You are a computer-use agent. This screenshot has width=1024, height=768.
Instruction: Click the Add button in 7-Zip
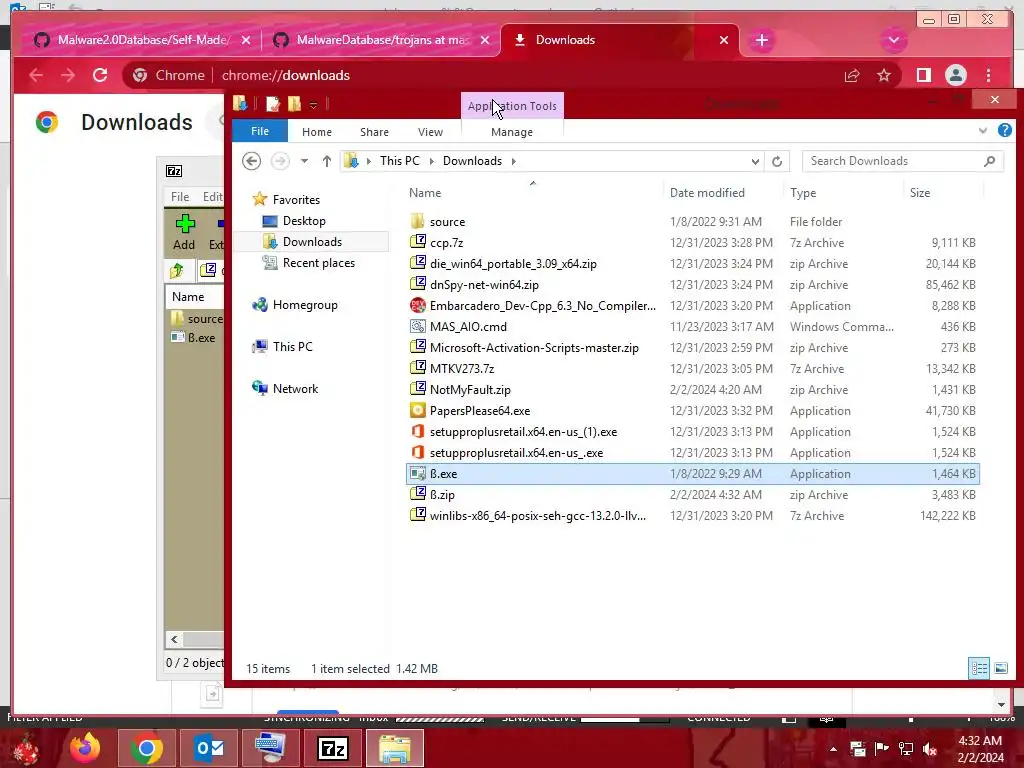[184, 232]
